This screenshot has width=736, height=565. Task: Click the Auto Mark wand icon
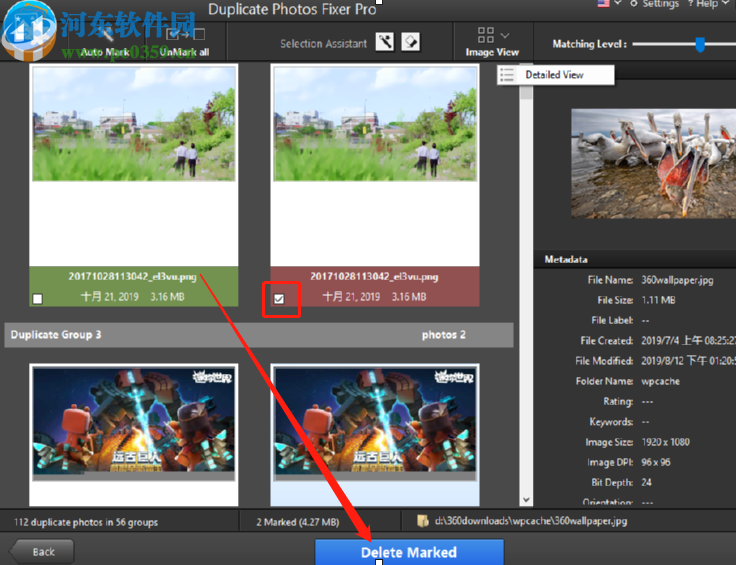point(107,33)
